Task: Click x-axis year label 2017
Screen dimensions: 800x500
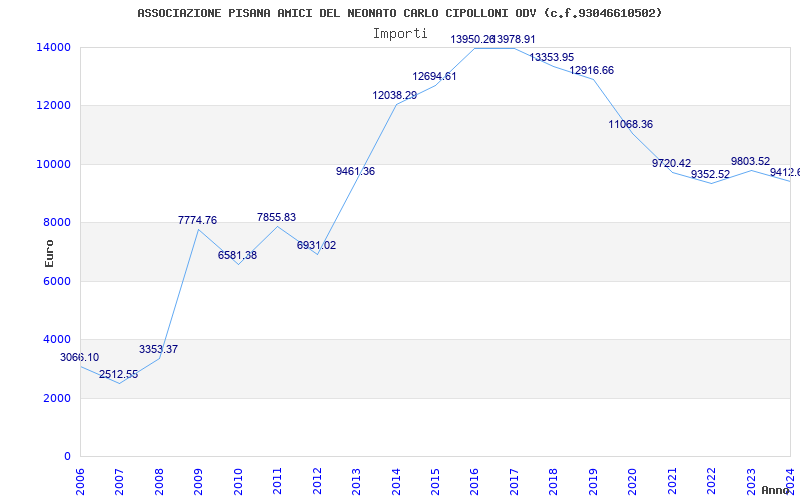Action: click(514, 481)
